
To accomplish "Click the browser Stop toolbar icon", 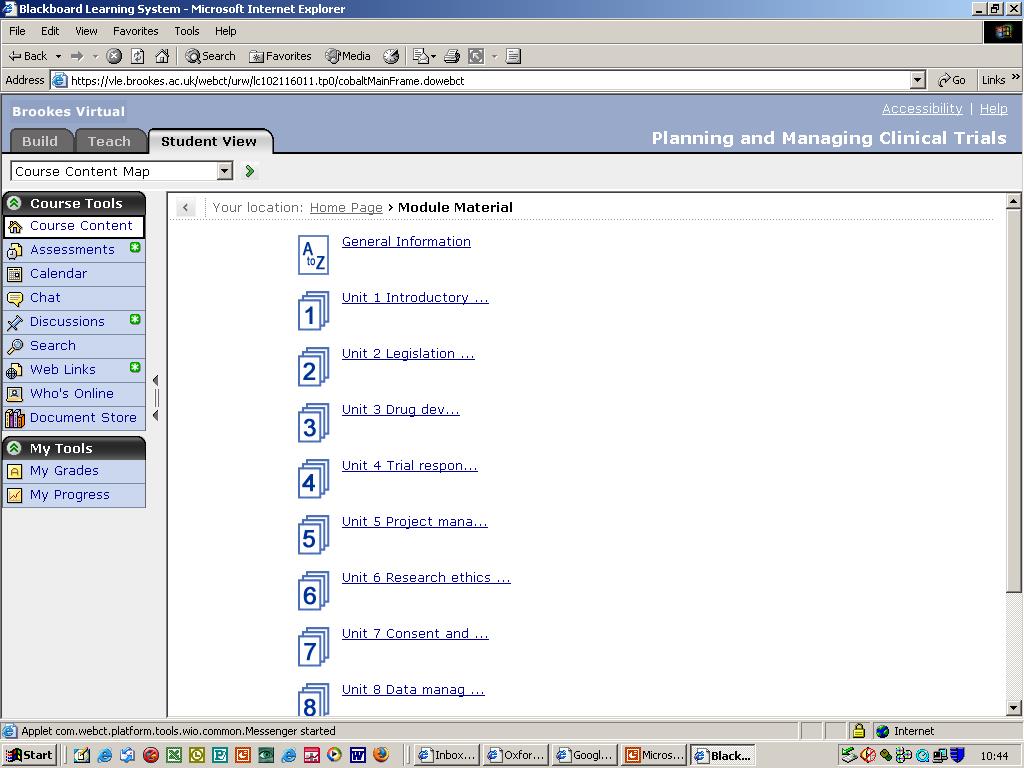I will point(114,56).
